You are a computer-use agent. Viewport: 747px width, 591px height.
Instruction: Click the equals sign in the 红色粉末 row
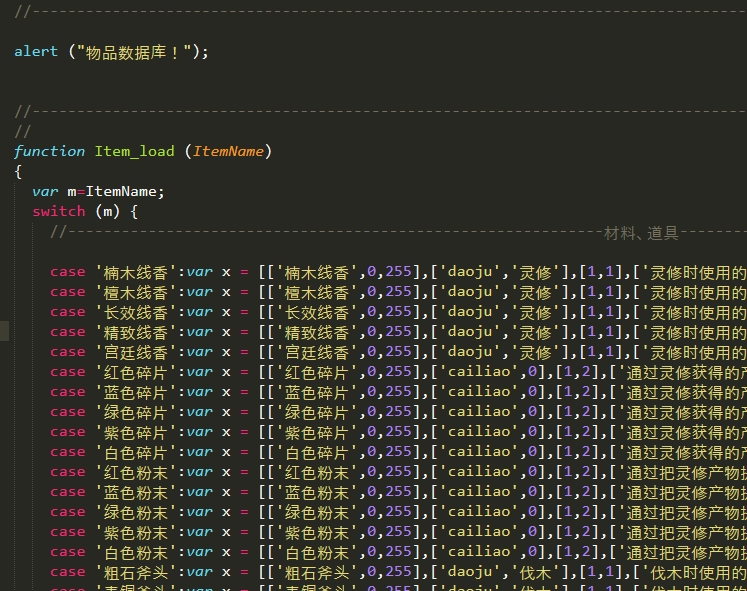(x=244, y=472)
